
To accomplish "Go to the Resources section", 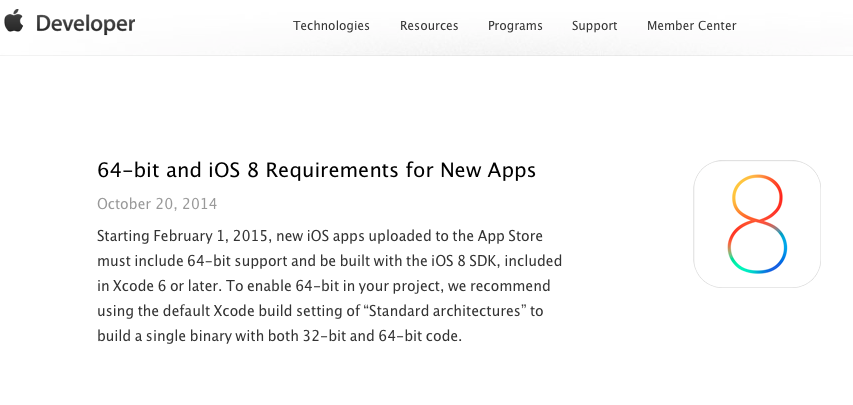I will [x=429, y=26].
